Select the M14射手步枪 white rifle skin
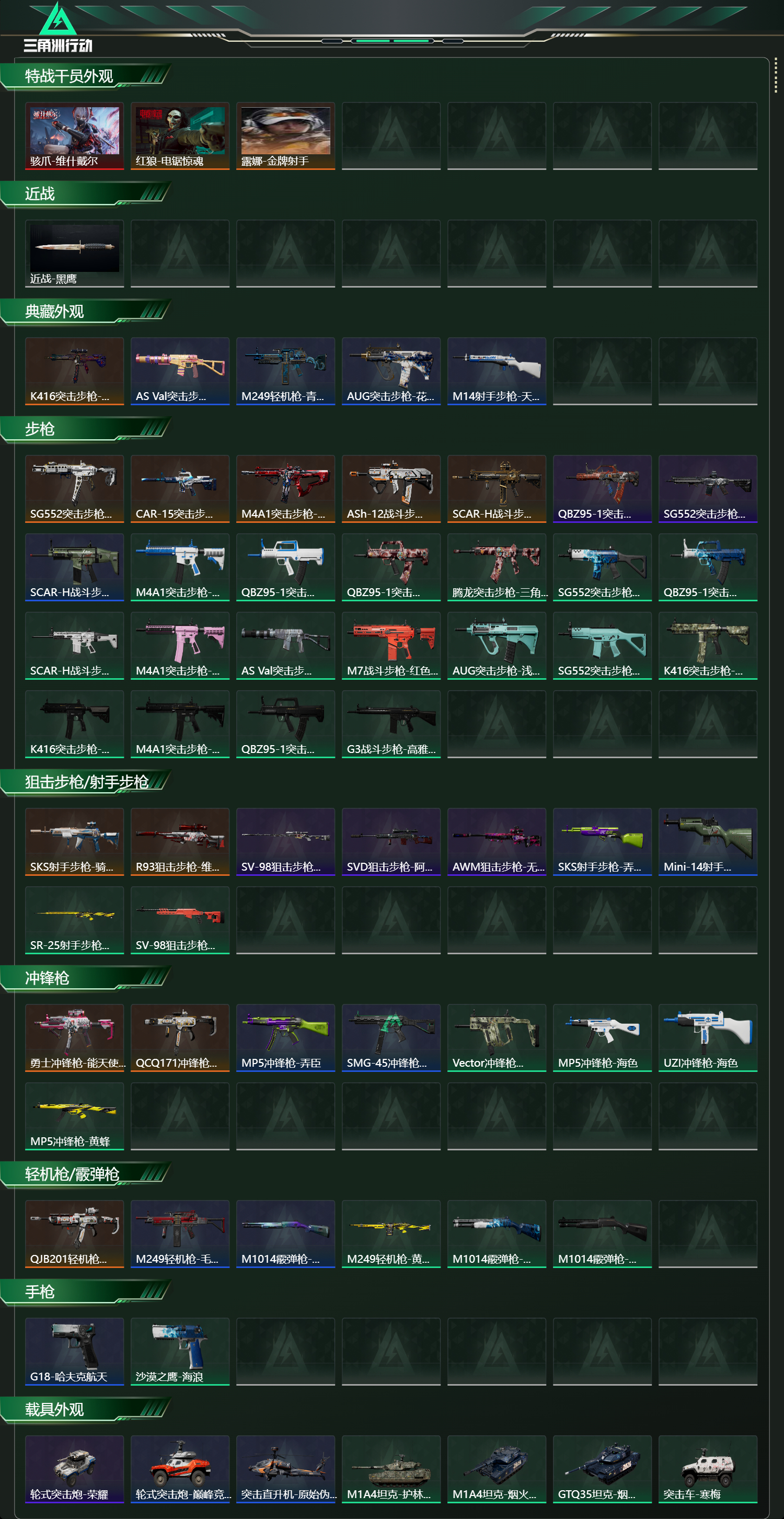Image resolution: width=784 pixels, height=1519 pixels. coord(497,371)
